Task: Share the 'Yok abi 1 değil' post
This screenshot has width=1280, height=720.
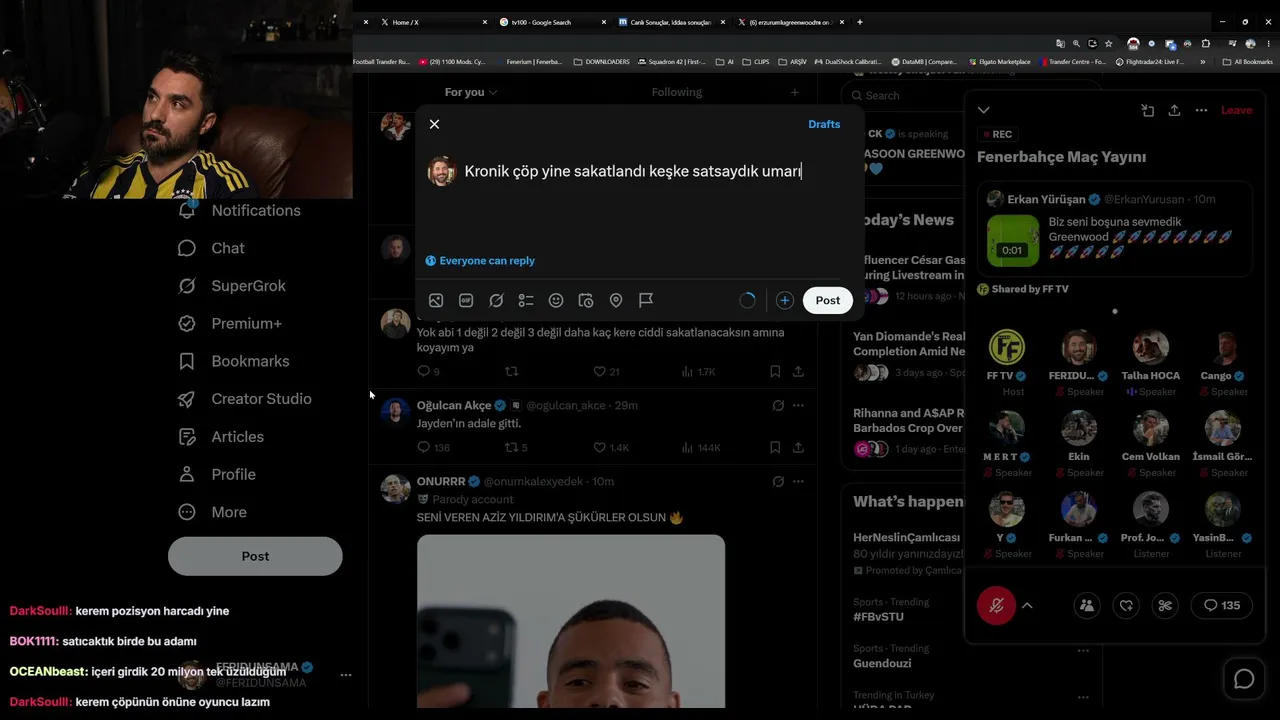Action: [798, 371]
